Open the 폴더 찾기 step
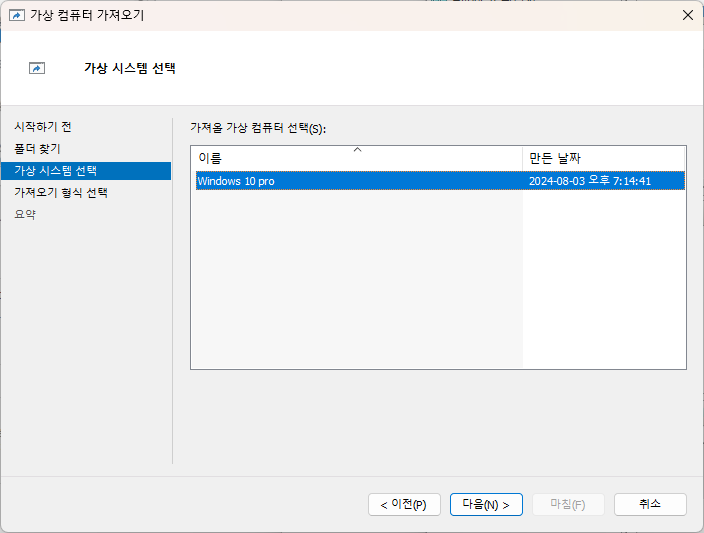This screenshot has width=704, height=533. [37, 149]
